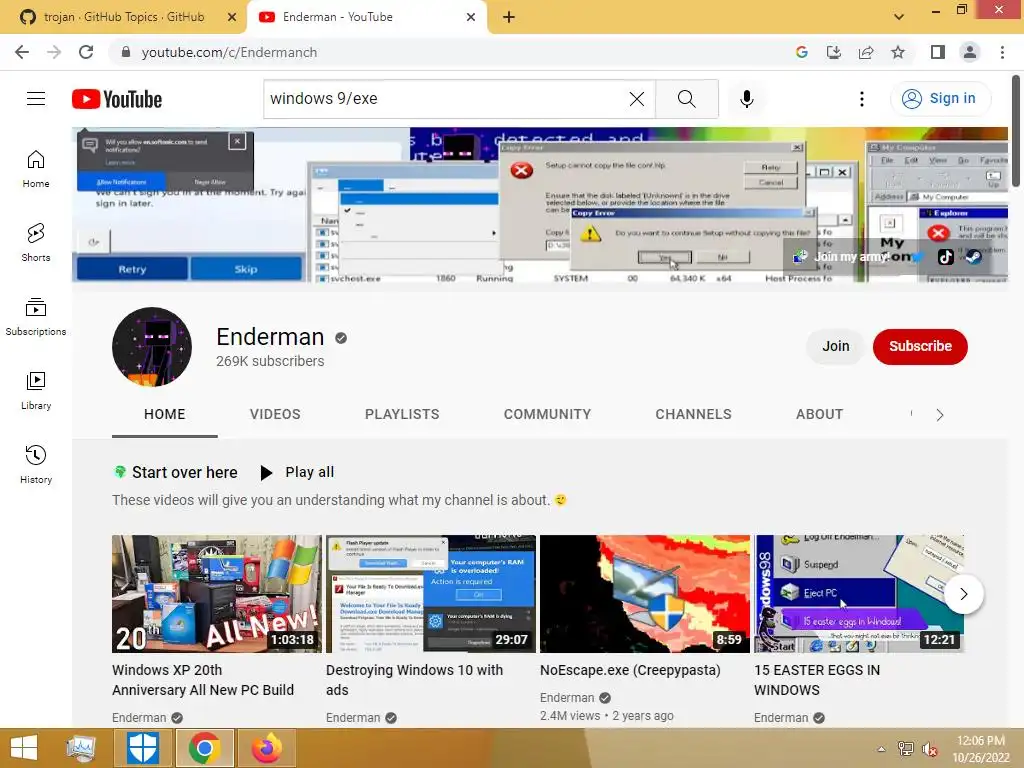Click the Destroying Windows 10 with ads title
Screen dimensions: 1024x768
(x=415, y=680)
